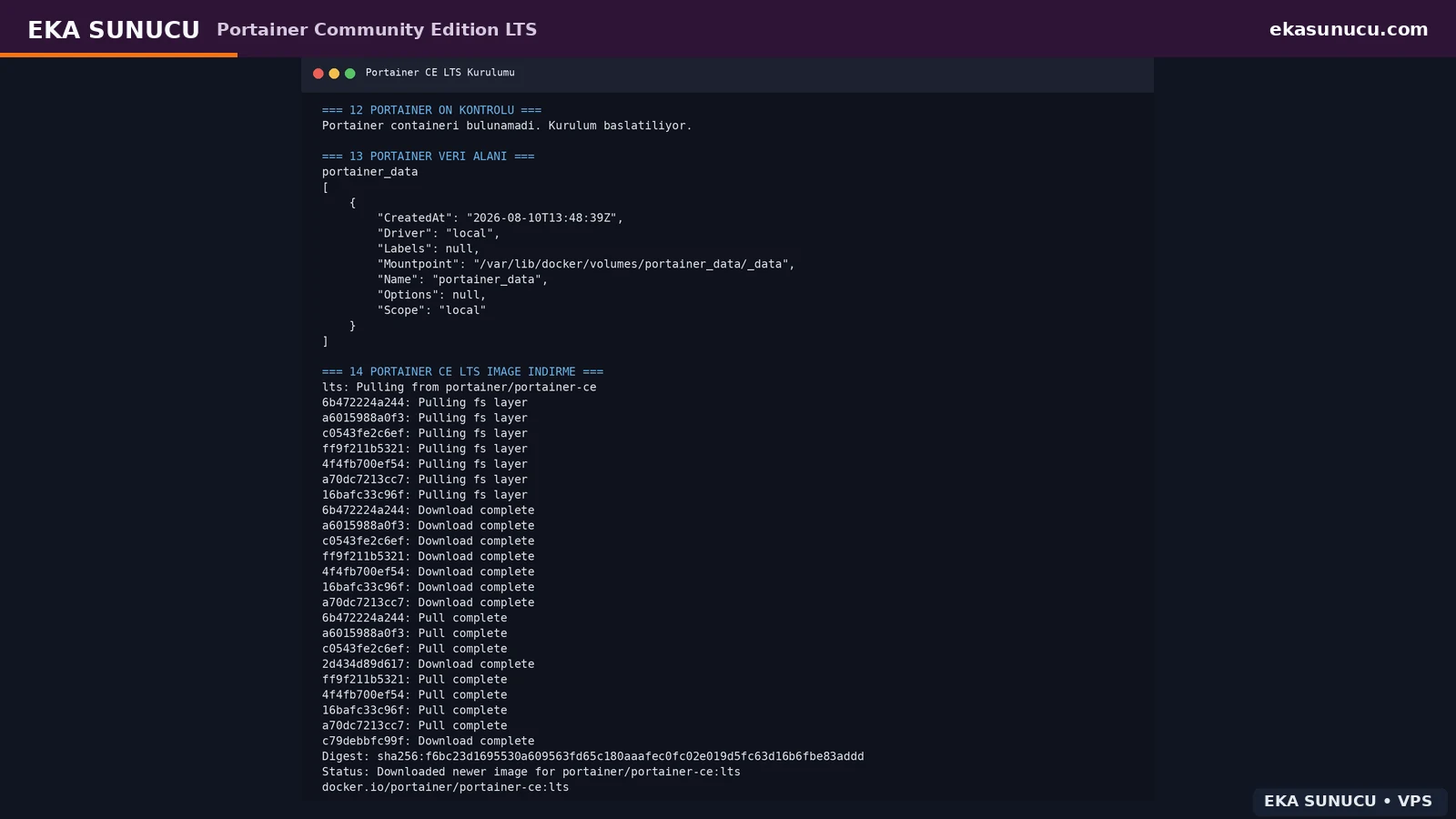Click the red close dot of the terminal
This screenshot has height=819, width=1456.
tap(318, 74)
